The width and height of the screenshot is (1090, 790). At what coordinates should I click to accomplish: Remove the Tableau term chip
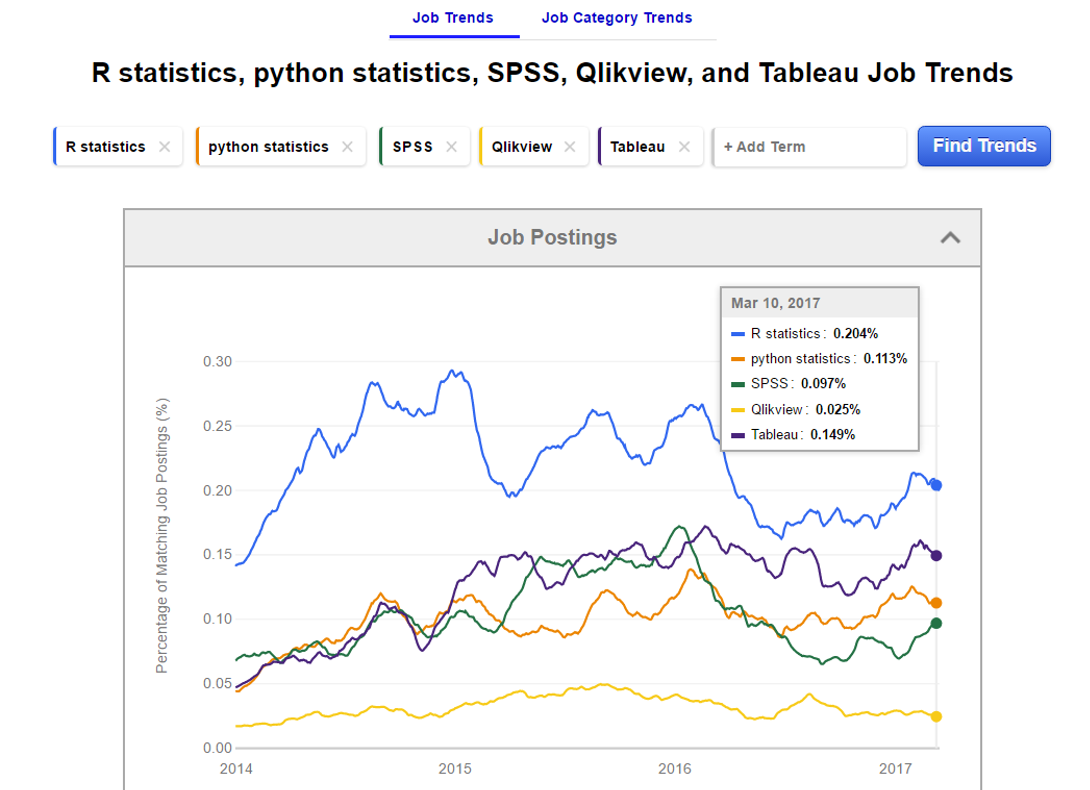click(x=686, y=146)
